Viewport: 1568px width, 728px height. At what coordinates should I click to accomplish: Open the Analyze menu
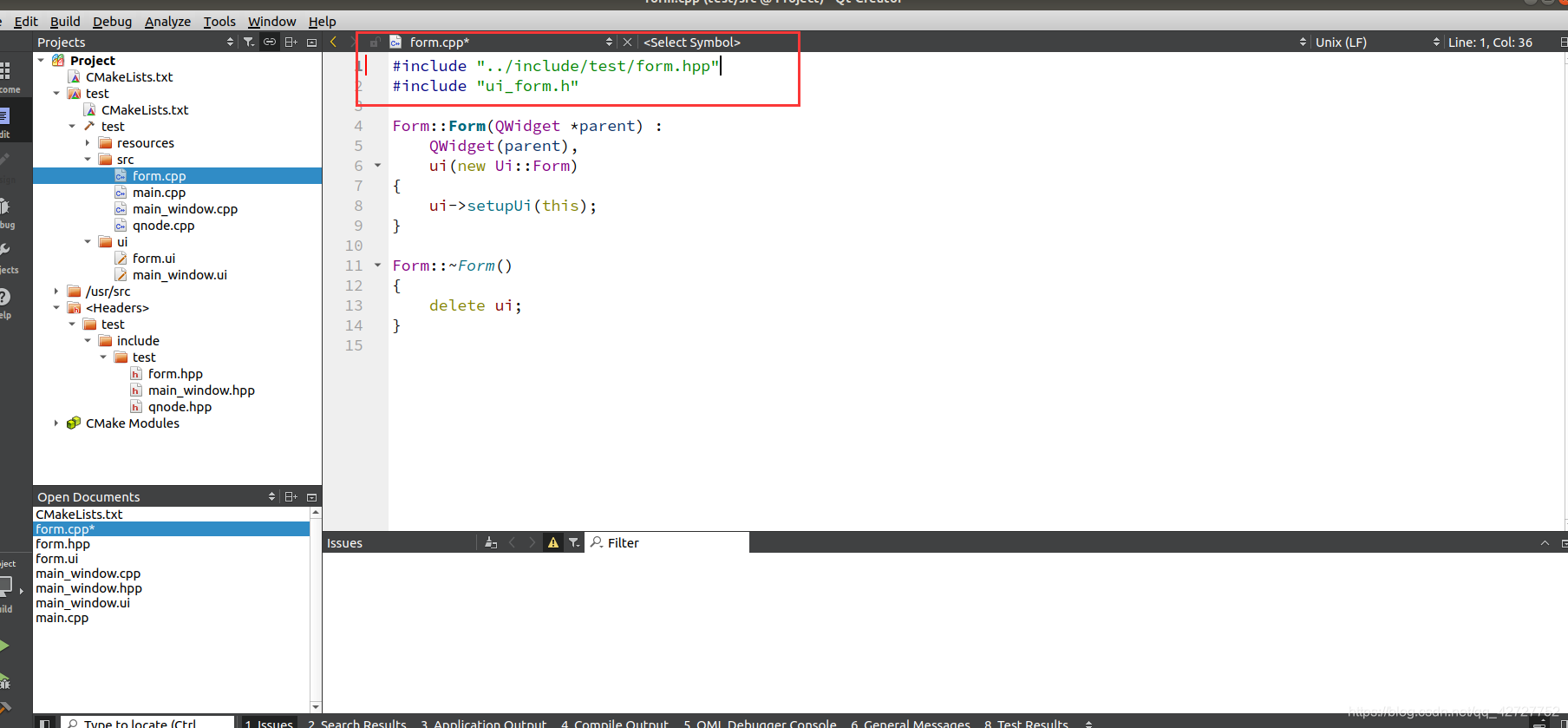click(167, 21)
